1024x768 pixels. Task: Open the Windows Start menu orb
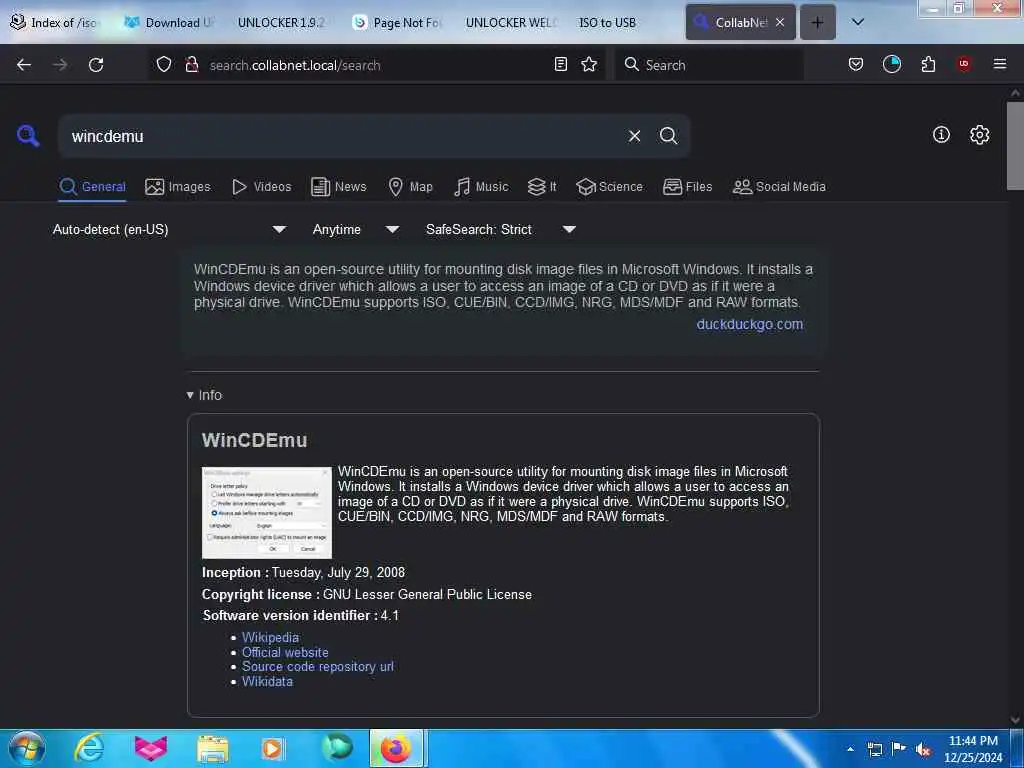point(27,748)
